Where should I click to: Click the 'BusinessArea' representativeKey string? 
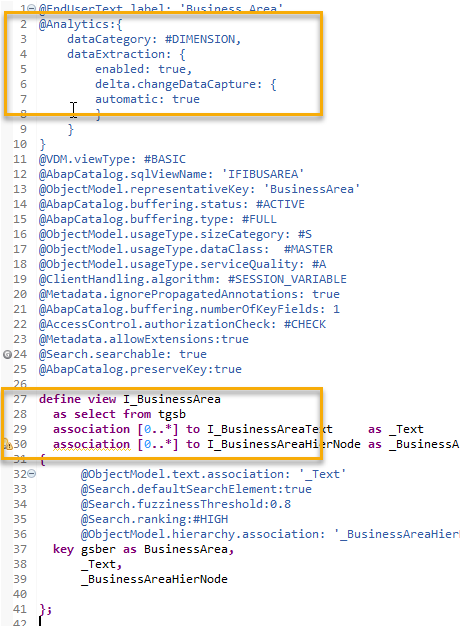pos(311,189)
